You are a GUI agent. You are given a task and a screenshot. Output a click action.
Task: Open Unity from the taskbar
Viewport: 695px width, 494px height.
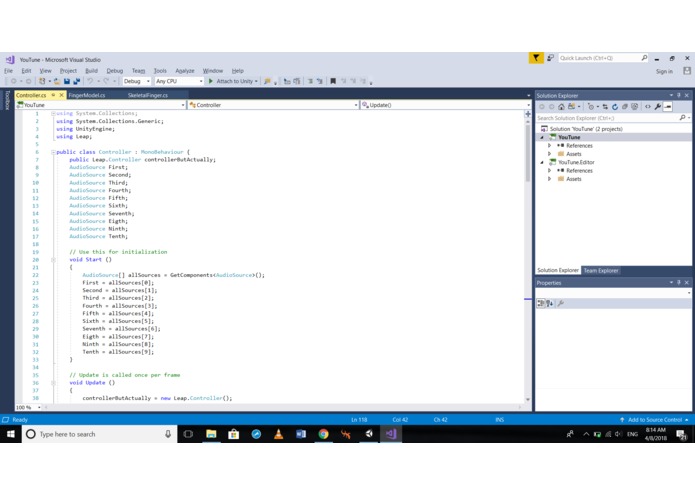pyautogui.click(x=369, y=434)
